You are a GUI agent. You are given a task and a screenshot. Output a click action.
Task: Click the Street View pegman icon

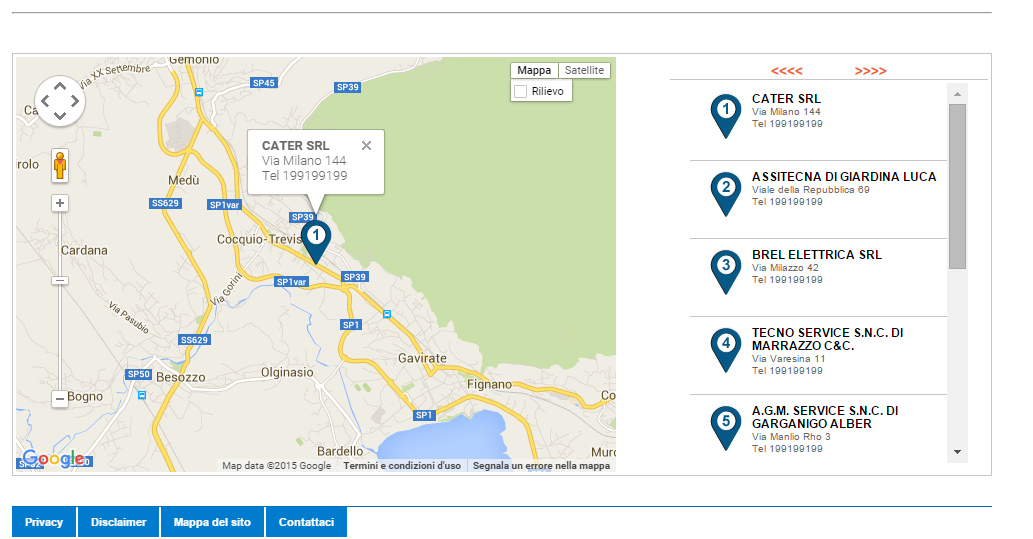pos(60,165)
